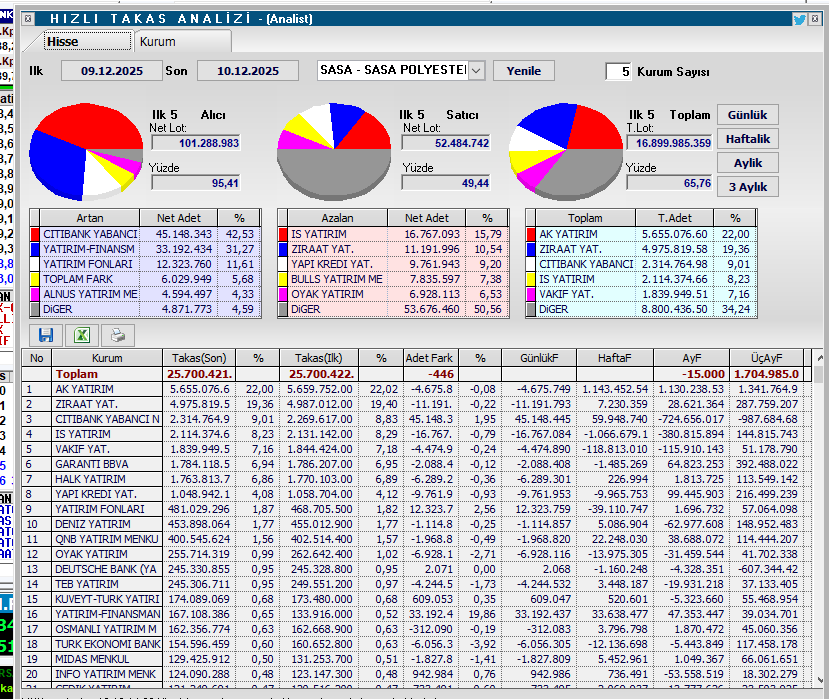Screen dimensions: 829x699
Task: Sort by the Adet Fark column header
Action: [429, 357]
